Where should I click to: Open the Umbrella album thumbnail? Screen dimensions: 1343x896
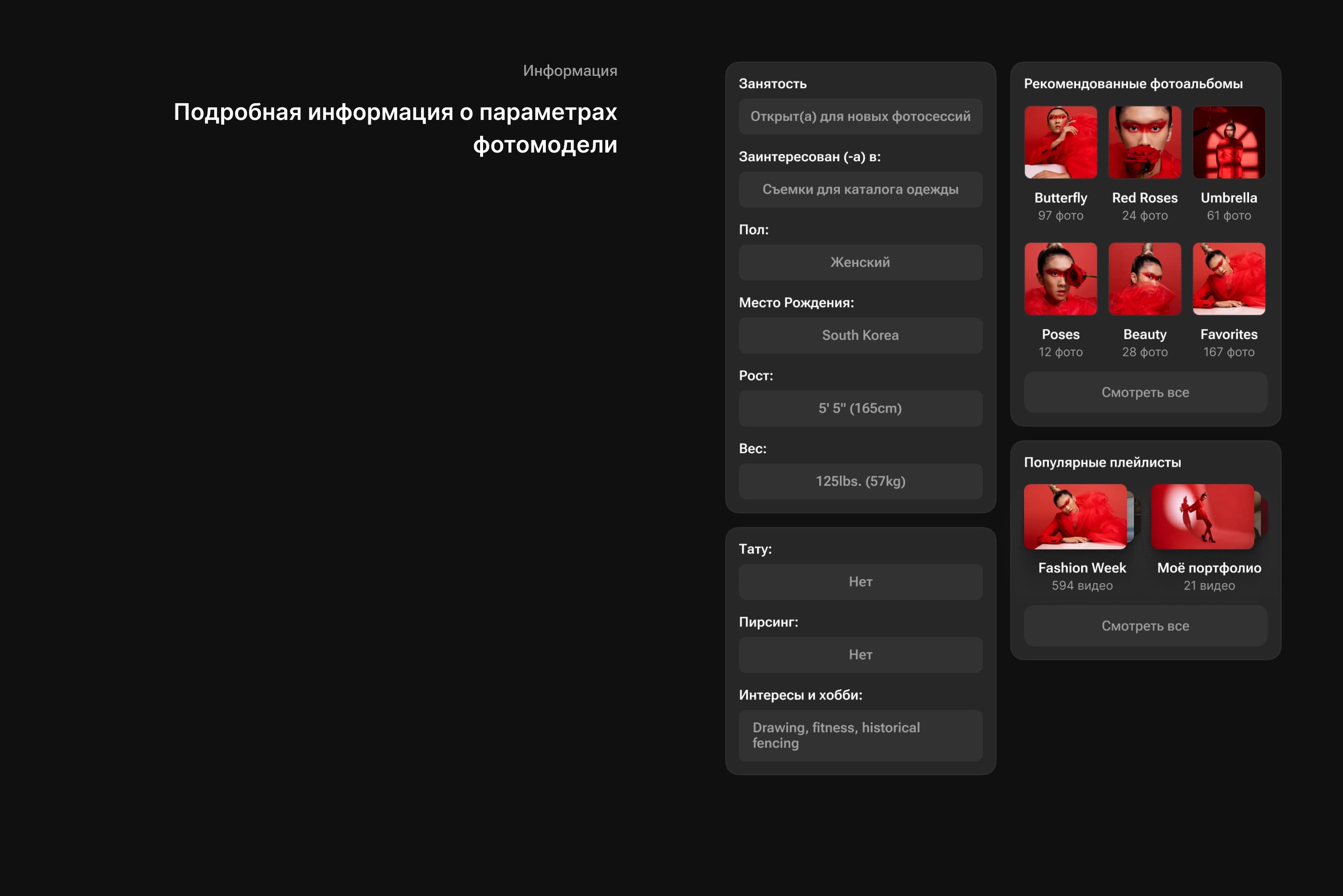(x=1229, y=142)
